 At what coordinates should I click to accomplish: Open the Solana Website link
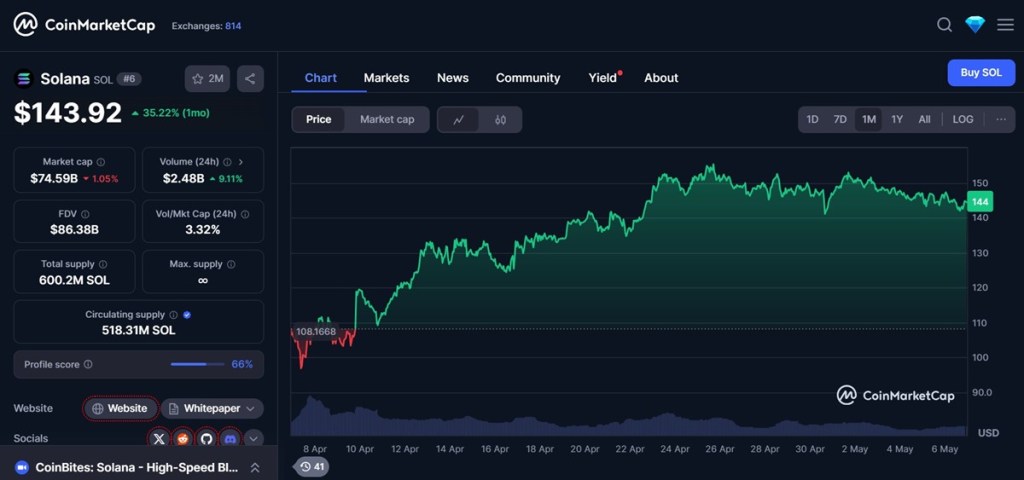click(120, 409)
